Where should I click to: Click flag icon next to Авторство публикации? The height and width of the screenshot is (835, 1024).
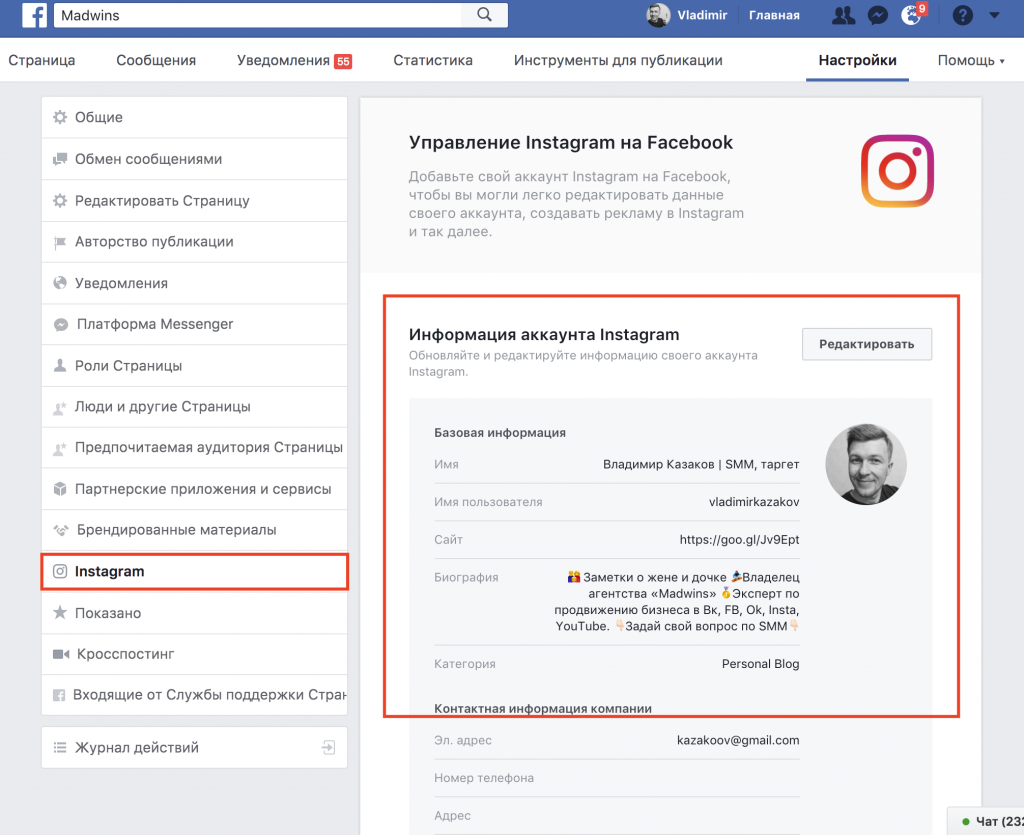pyautogui.click(x=60, y=242)
